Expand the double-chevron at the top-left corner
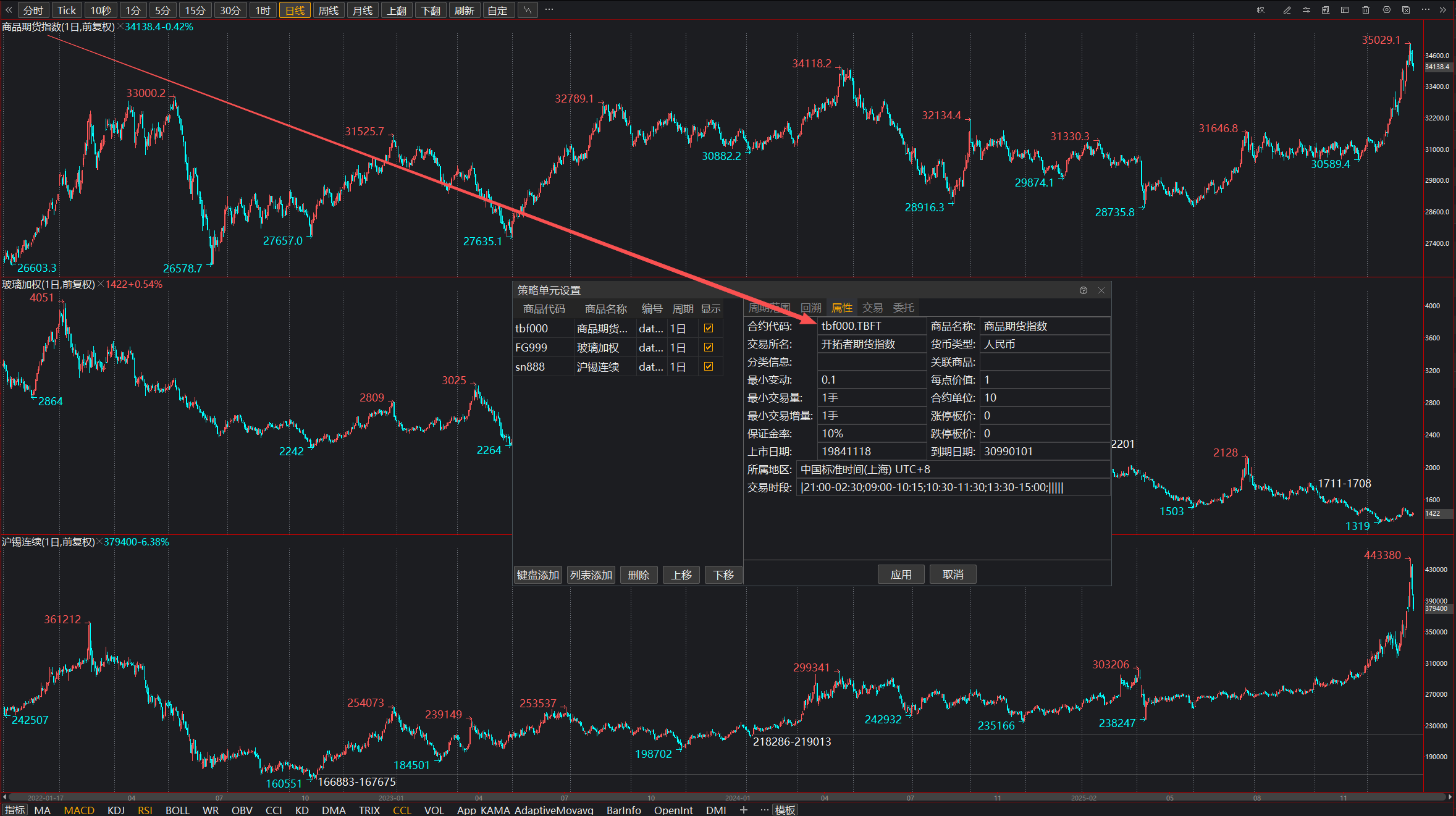Viewport: 1456px width, 816px height. point(9,10)
